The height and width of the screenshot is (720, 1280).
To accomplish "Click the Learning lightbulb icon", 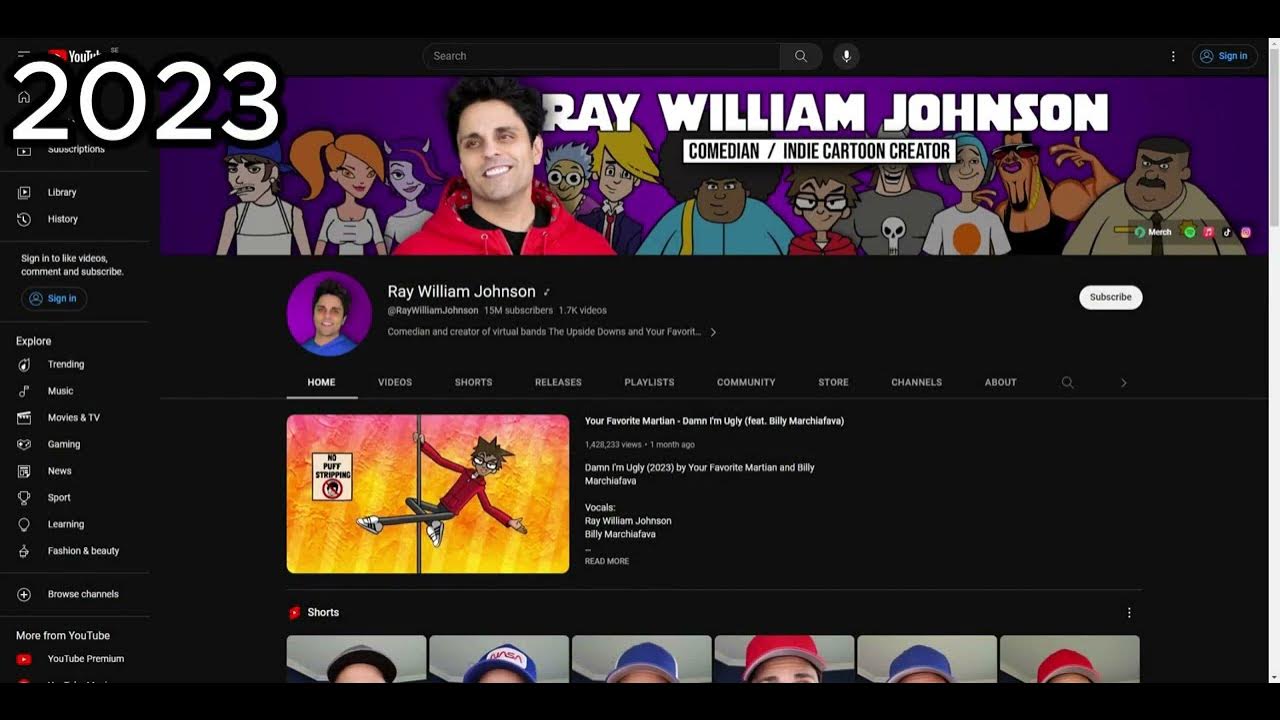I will tap(24, 524).
